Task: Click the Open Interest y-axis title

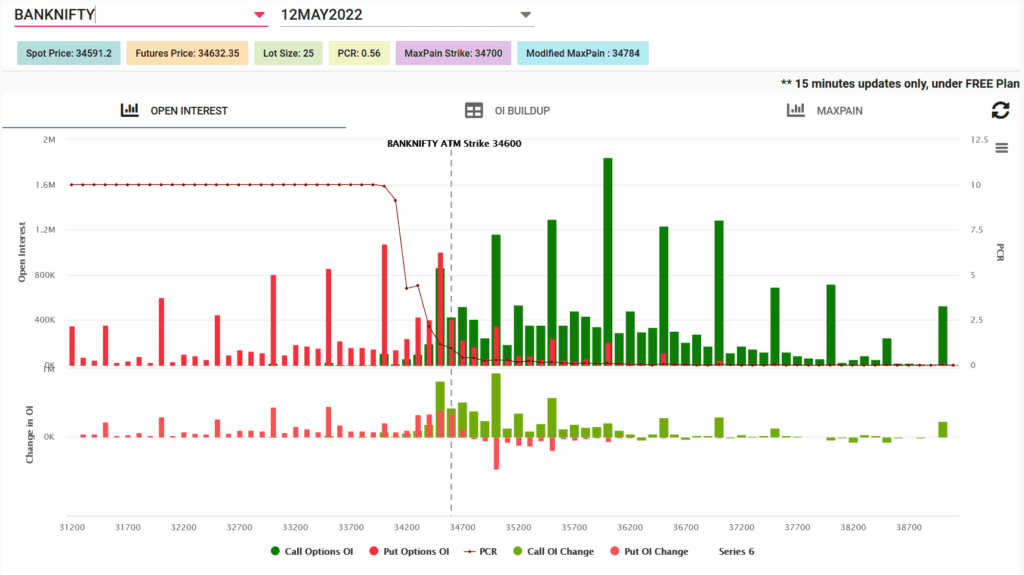Action: pyautogui.click(x=22, y=252)
